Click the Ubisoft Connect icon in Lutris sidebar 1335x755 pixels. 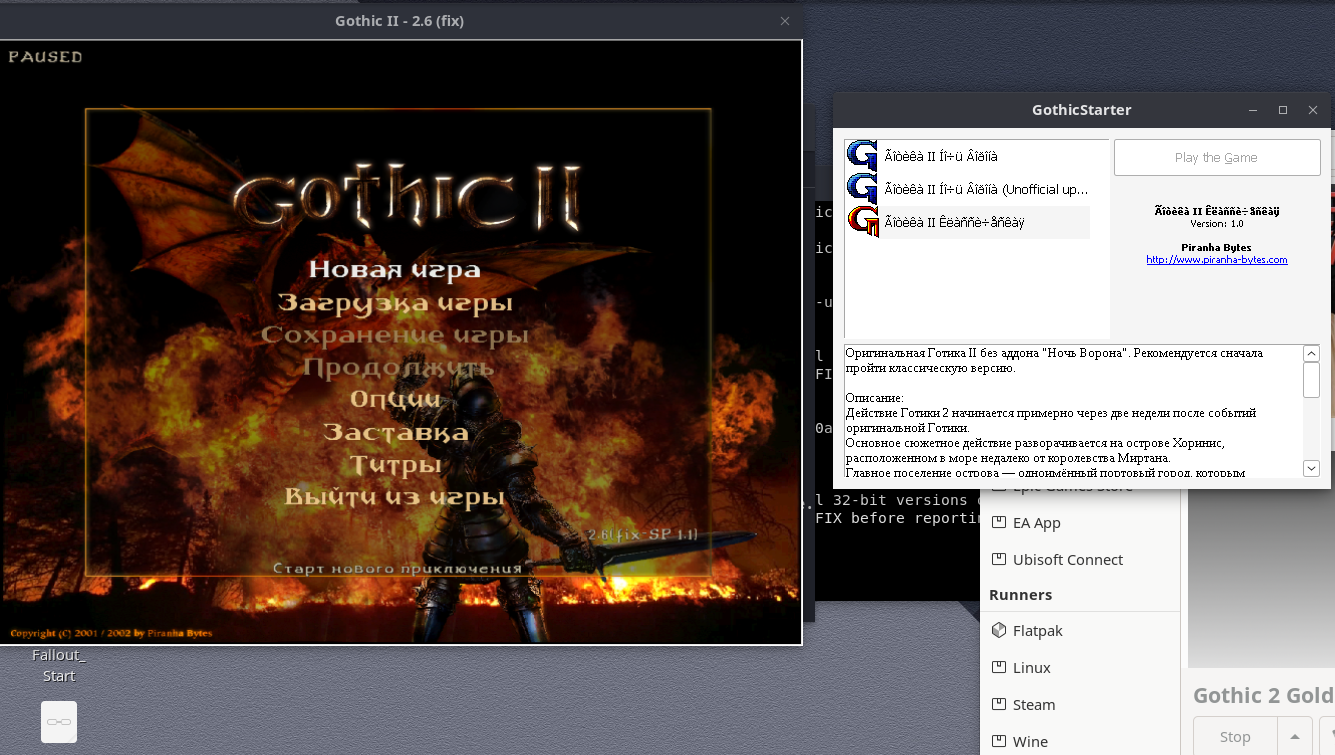[998, 559]
